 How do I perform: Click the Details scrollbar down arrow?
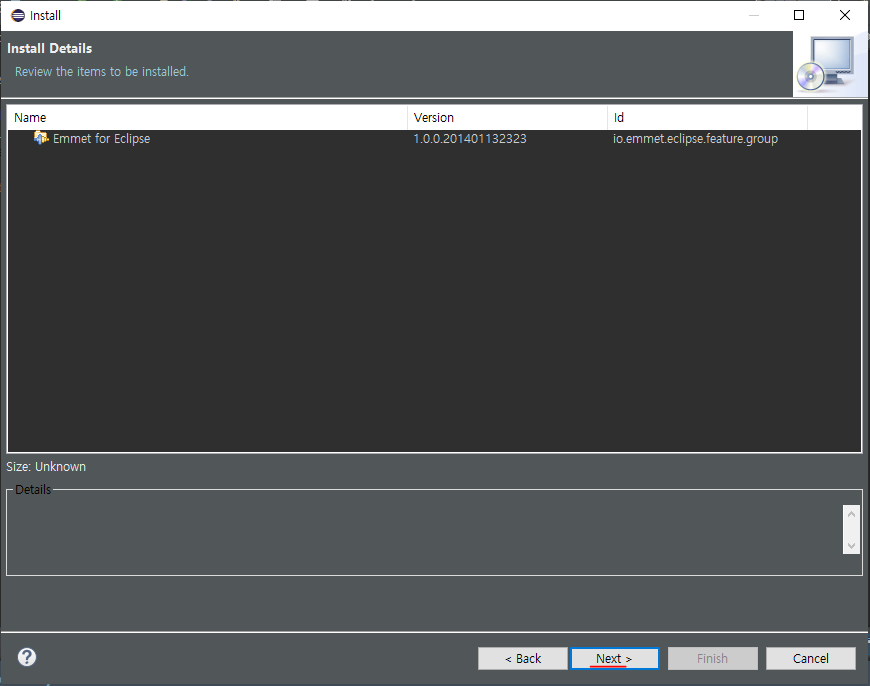tap(851, 546)
